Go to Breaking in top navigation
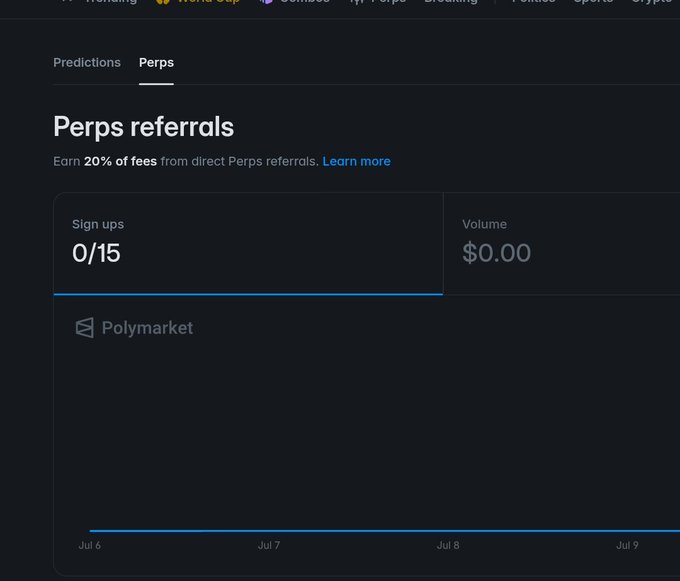The image size is (680, 581). tap(451, 2)
